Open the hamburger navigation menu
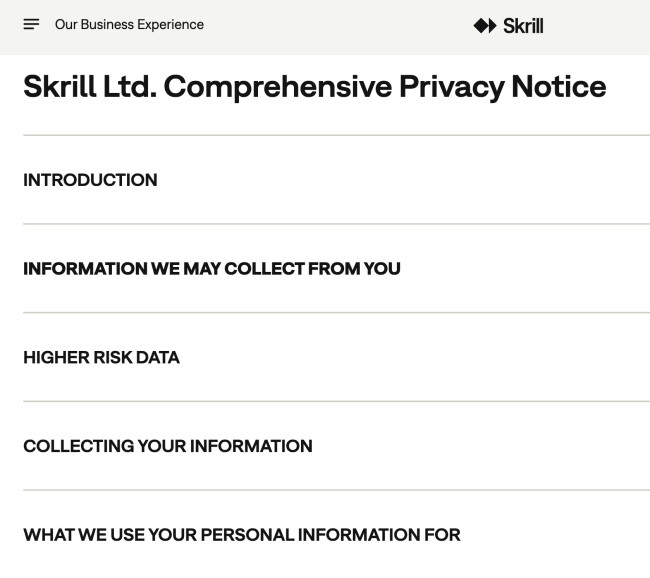 pyautogui.click(x=31, y=24)
